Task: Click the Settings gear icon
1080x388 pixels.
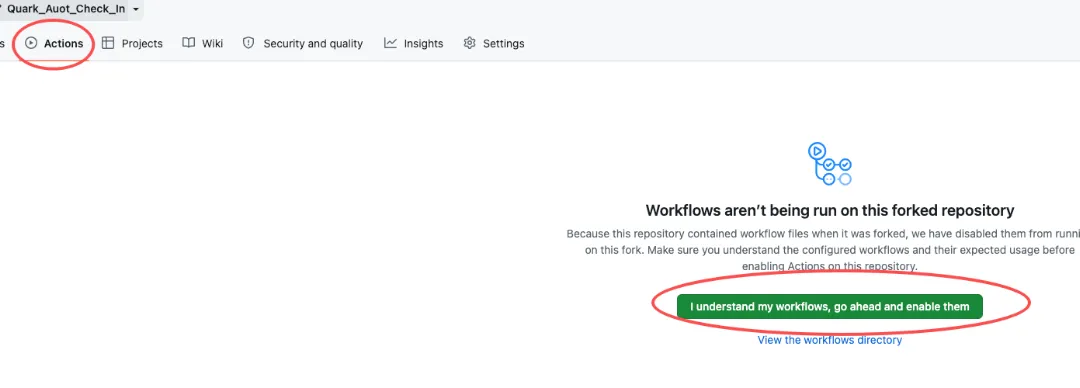Action: pyautogui.click(x=470, y=43)
